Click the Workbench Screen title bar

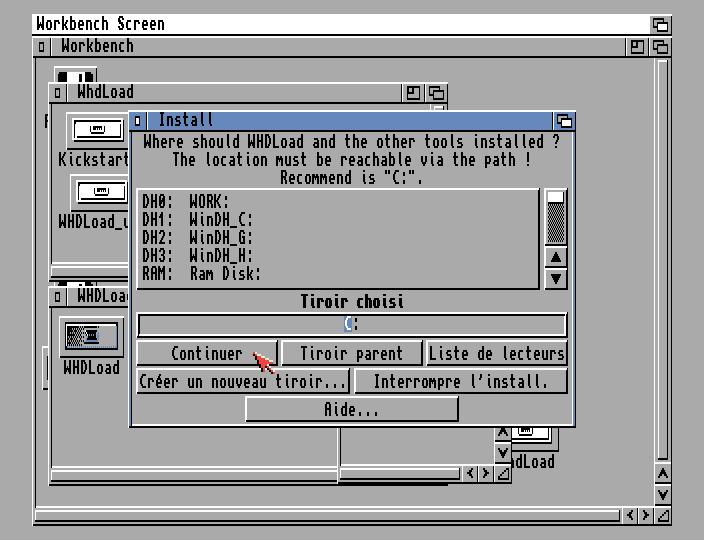[341, 24]
